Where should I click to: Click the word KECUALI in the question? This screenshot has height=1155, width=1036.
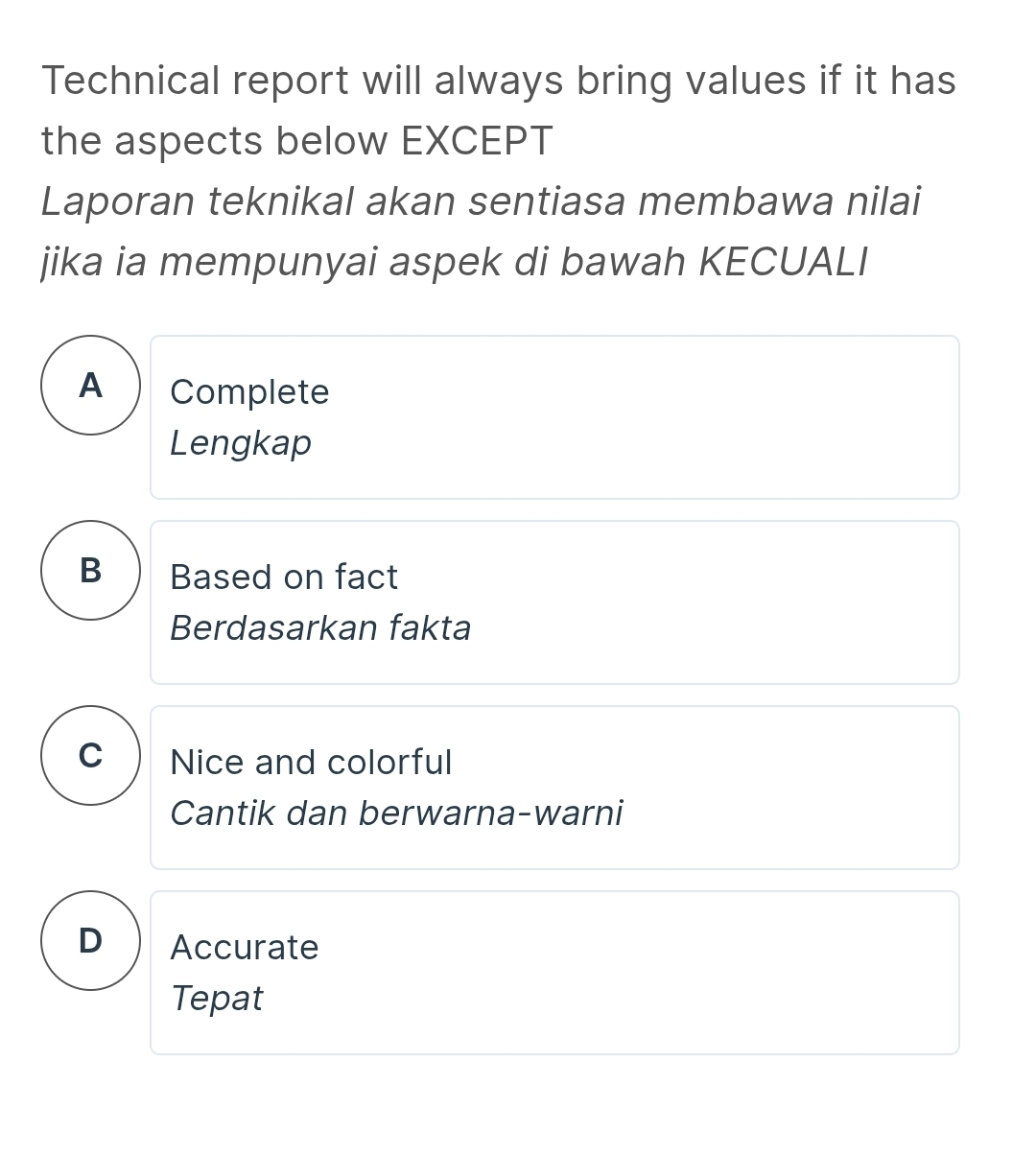784,262
